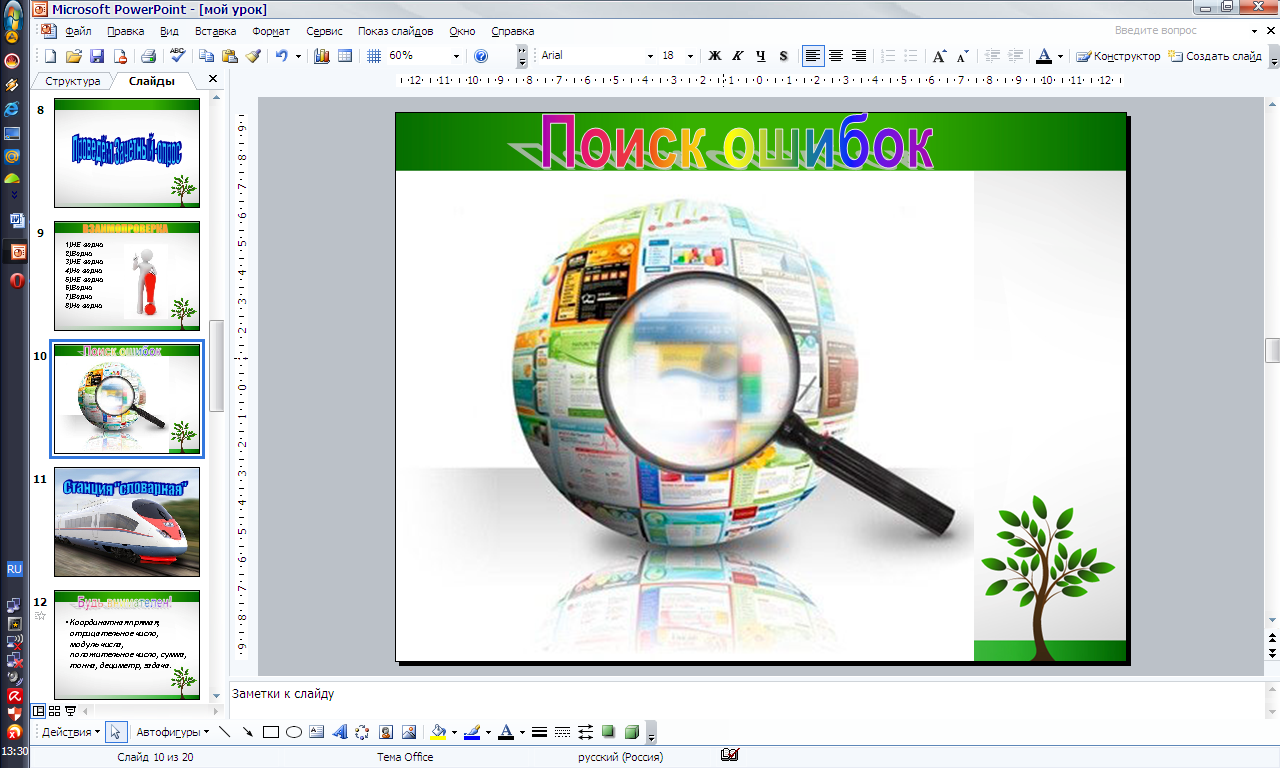Toggle align left text button

tap(813, 56)
